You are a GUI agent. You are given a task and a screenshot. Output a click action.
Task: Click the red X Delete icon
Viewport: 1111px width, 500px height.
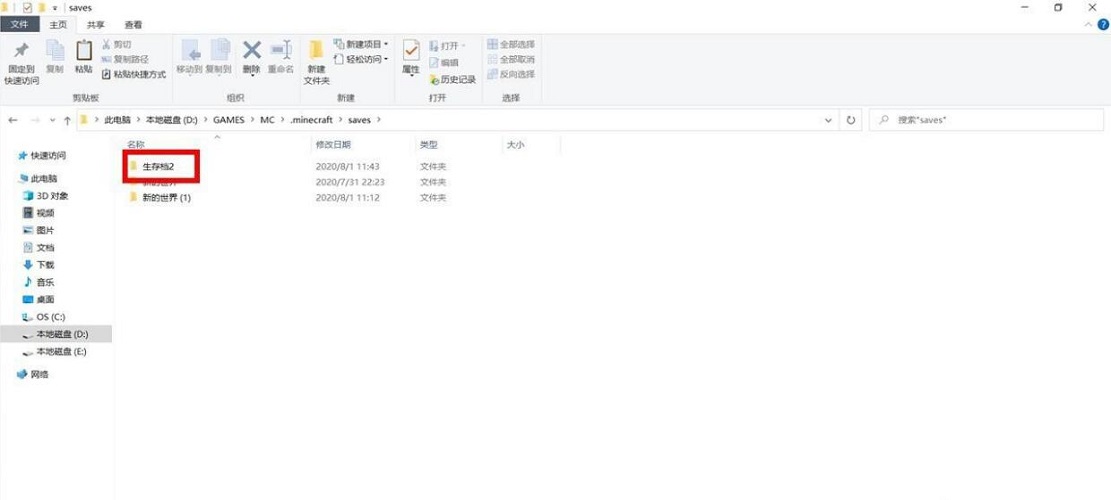pyautogui.click(x=251, y=52)
